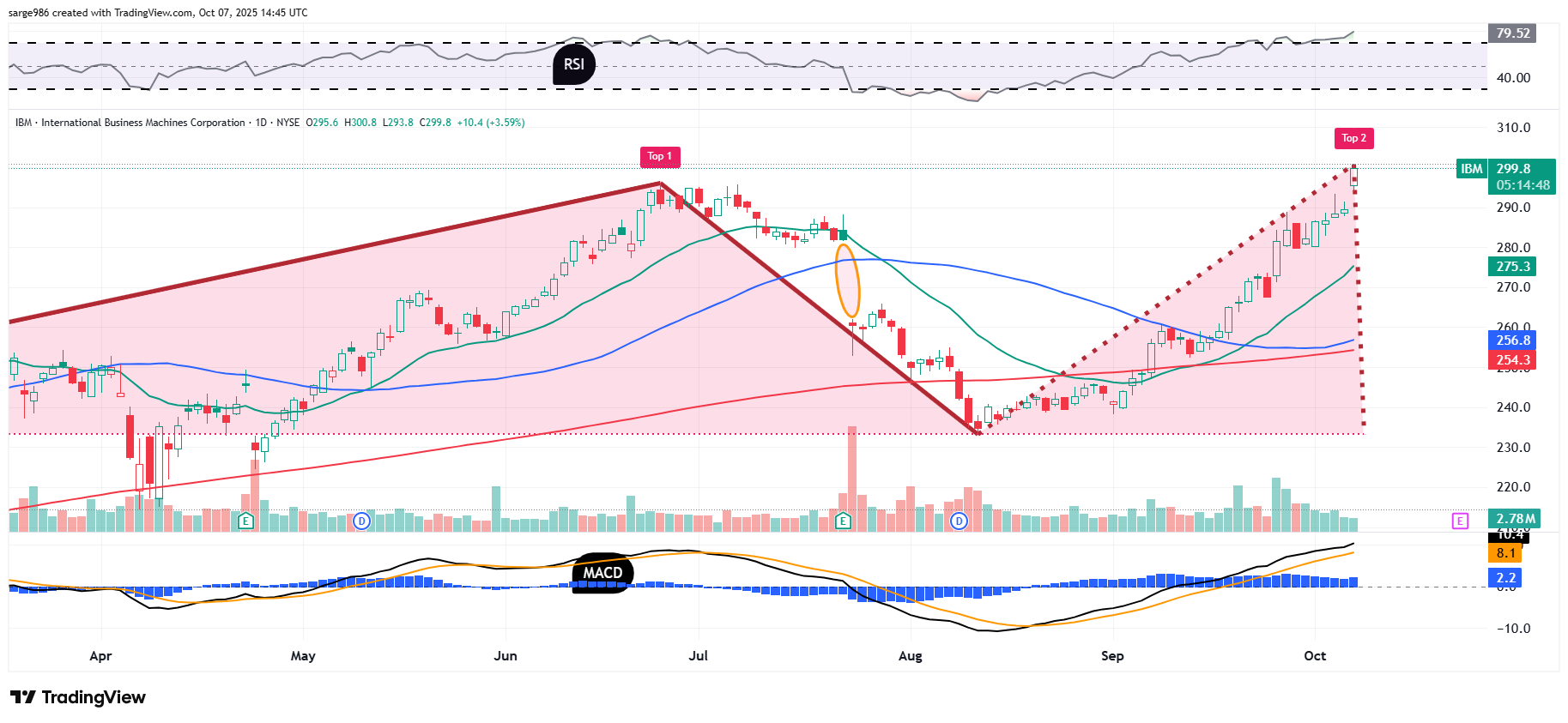Click the 'Sep' label on time axis
The height and width of the screenshot is (723, 1568).
(1112, 656)
